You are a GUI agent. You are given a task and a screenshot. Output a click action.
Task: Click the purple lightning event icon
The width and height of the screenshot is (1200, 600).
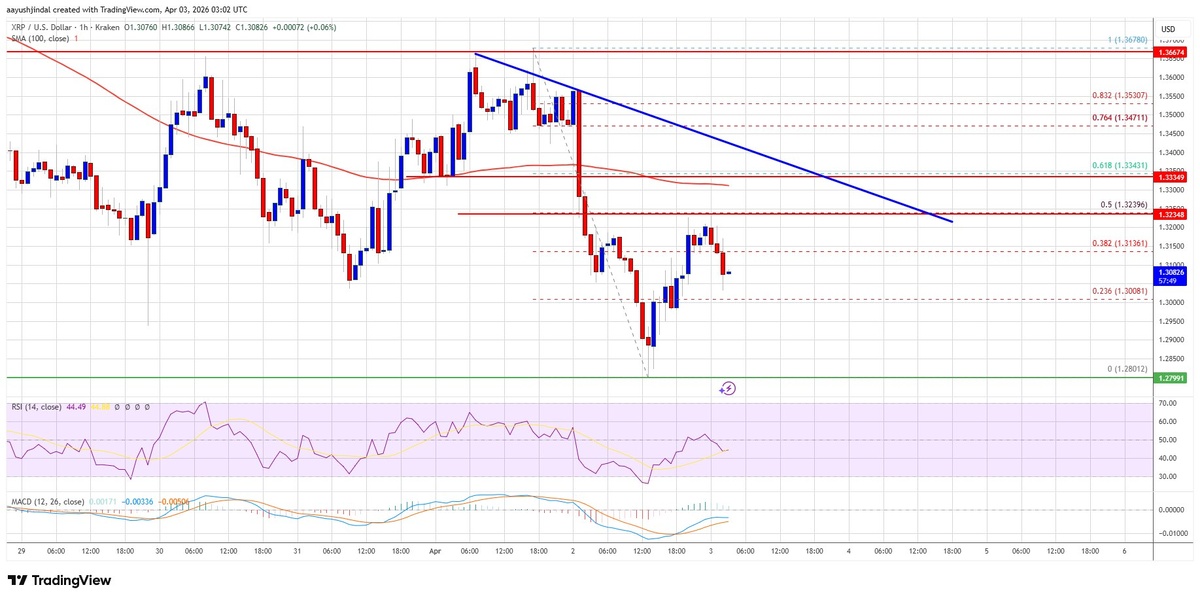coord(728,388)
